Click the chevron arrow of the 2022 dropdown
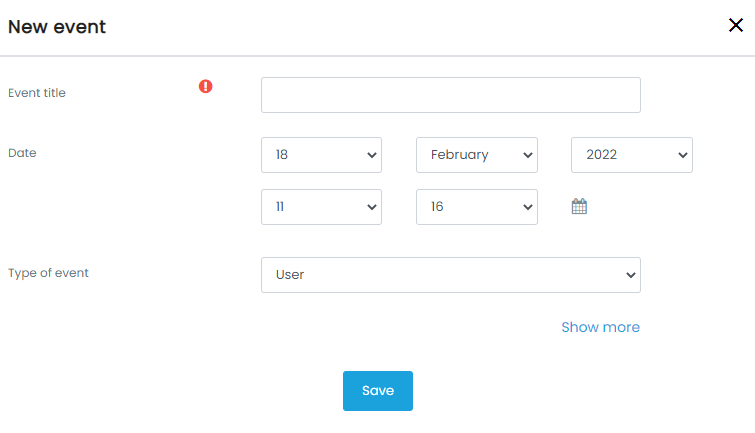This screenshot has height=433, width=755. 682,155
